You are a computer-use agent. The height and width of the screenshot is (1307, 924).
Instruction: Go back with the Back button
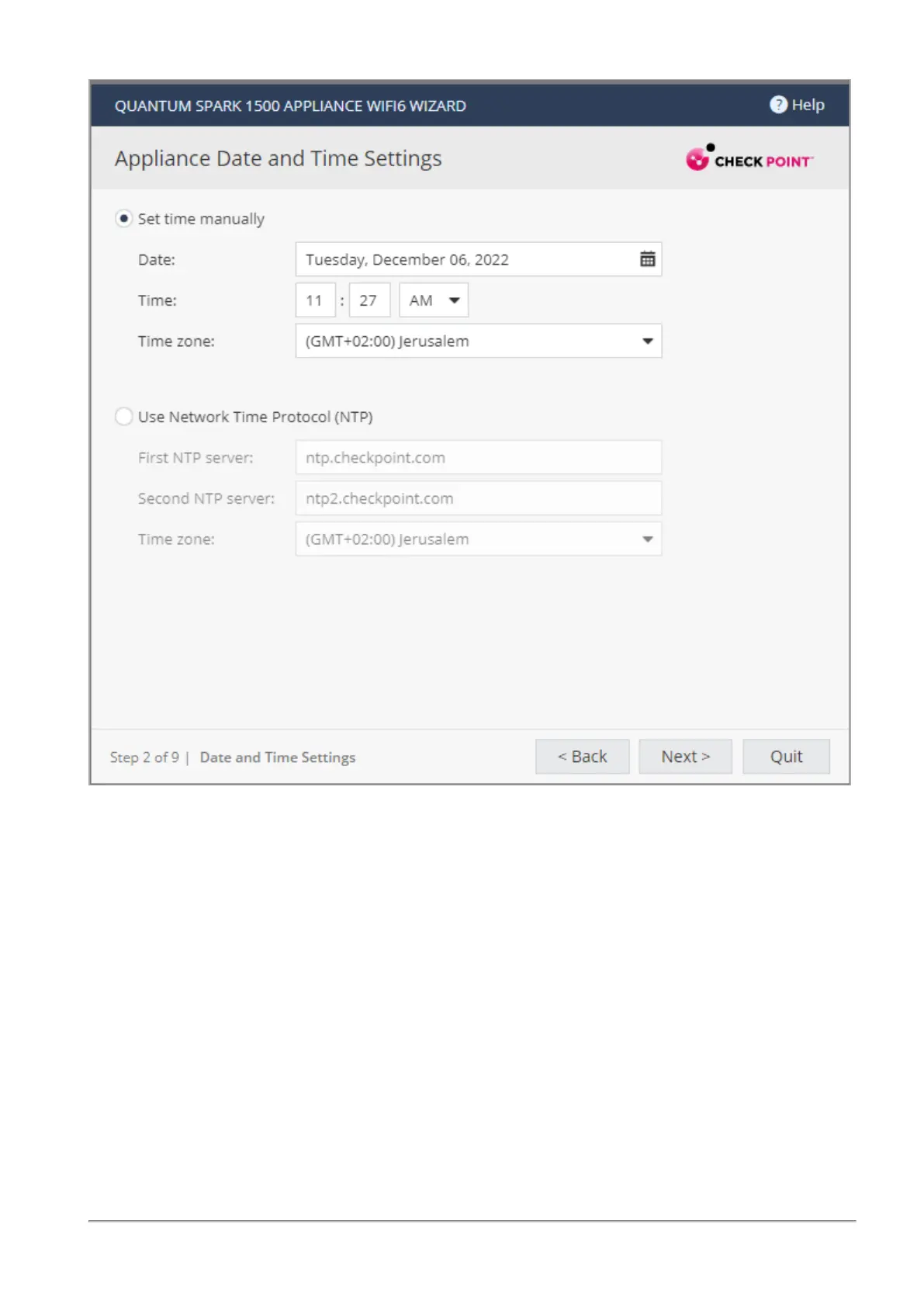(582, 757)
